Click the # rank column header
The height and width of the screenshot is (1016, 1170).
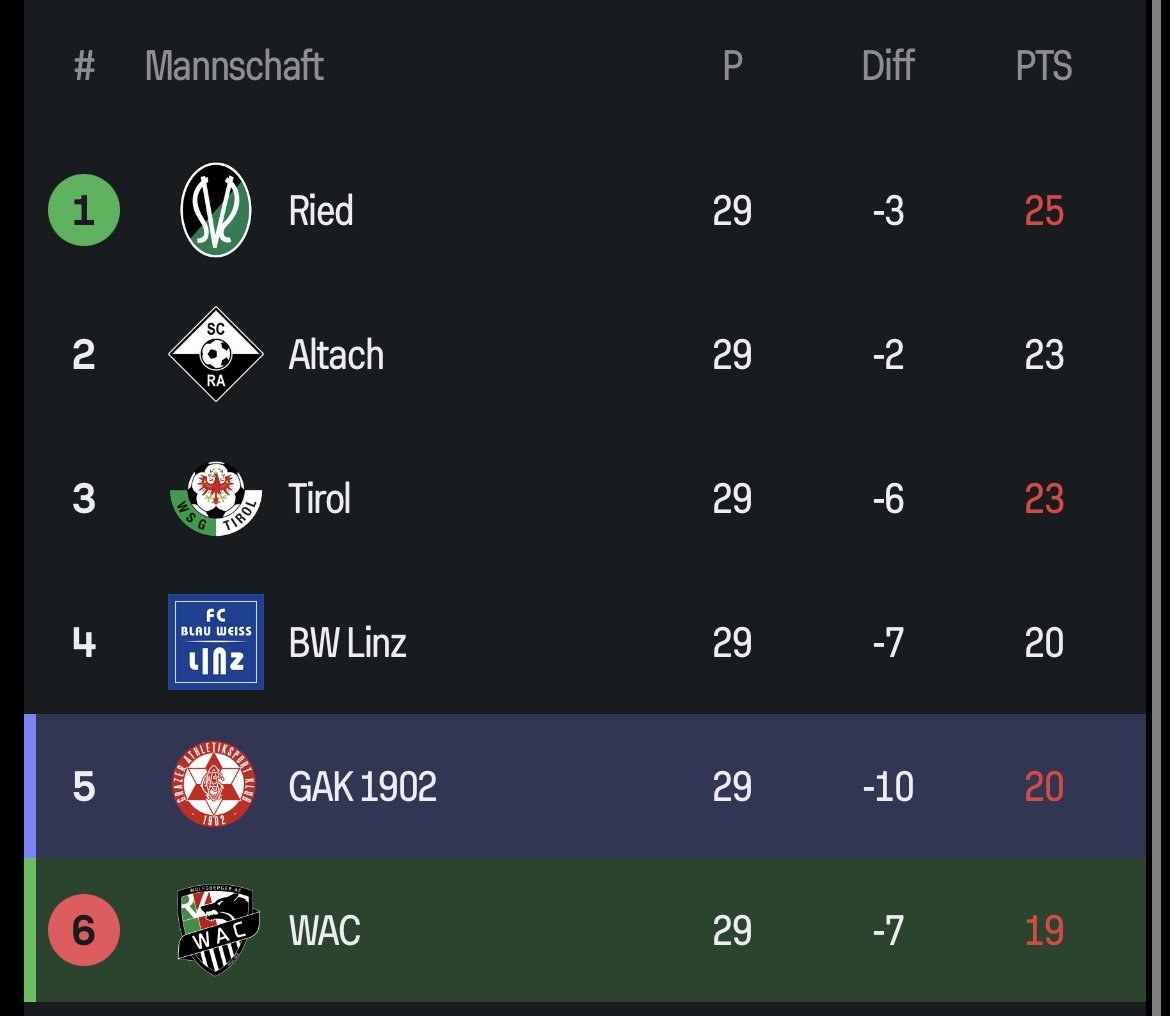(x=84, y=67)
